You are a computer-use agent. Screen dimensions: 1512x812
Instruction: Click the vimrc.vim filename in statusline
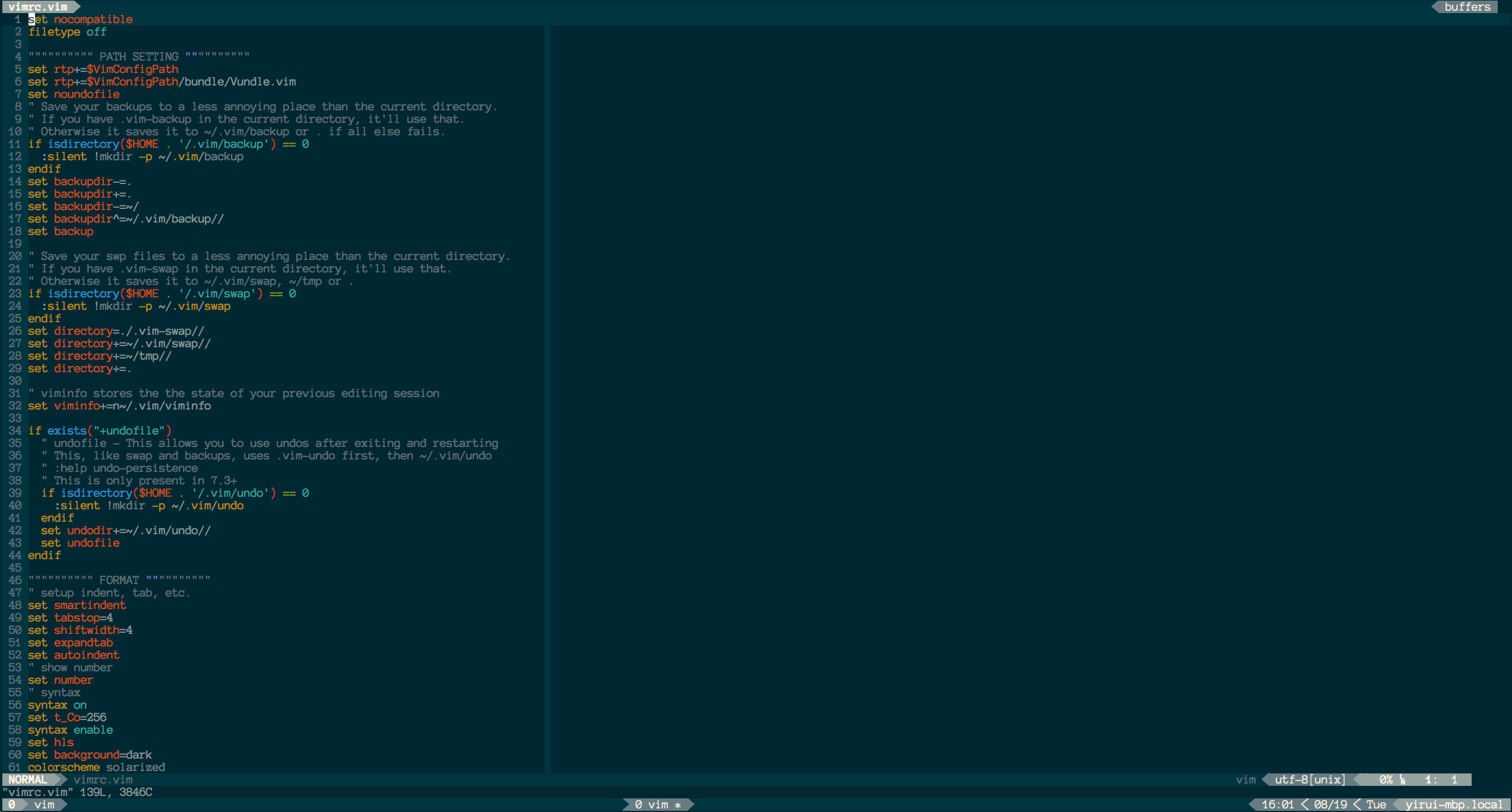click(x=103, y=779)
